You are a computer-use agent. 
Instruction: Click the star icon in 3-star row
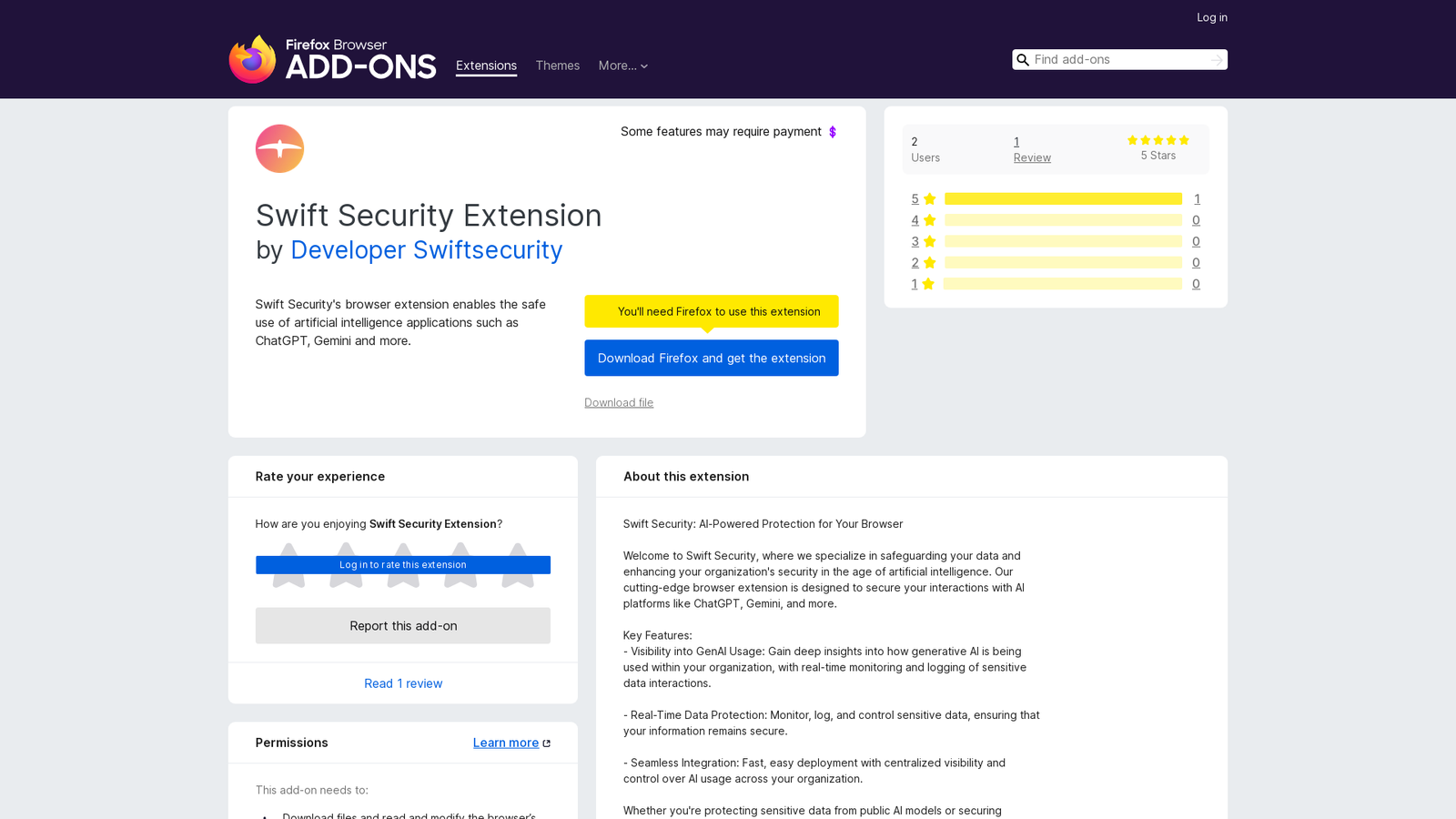pyautogui.click(x=930, y=241)
